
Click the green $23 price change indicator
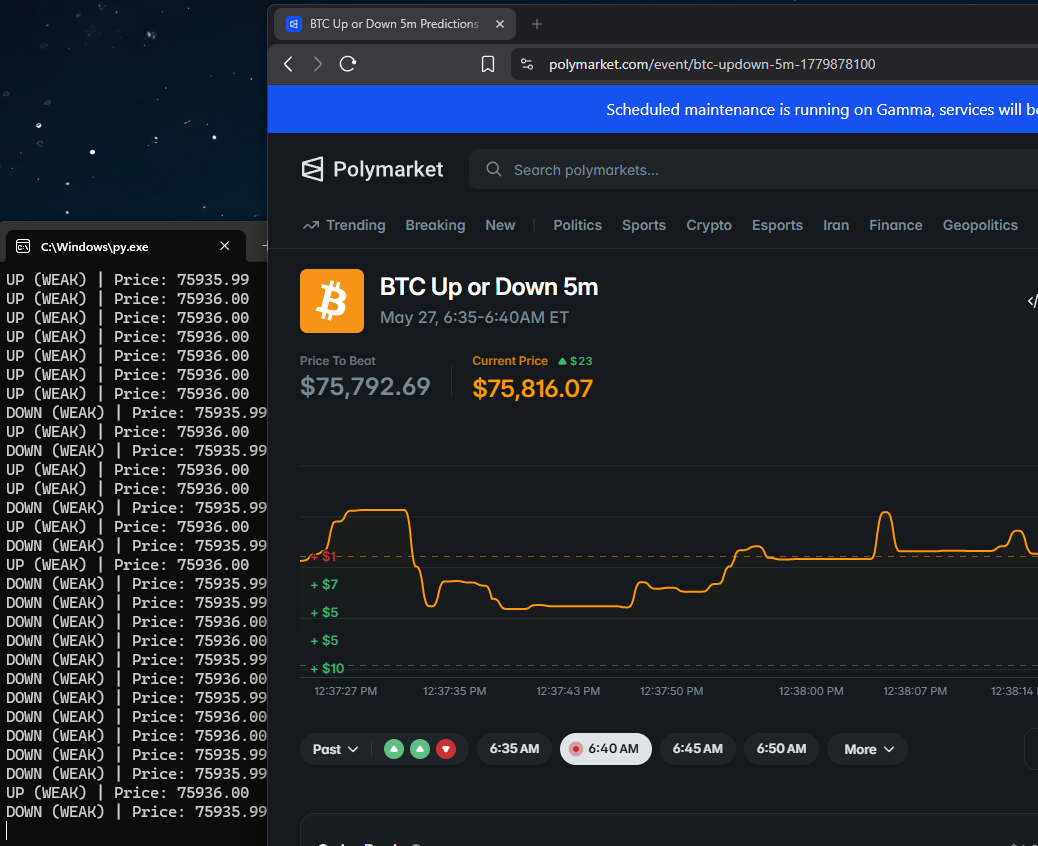pyautogui.click(x=575, y=361)
